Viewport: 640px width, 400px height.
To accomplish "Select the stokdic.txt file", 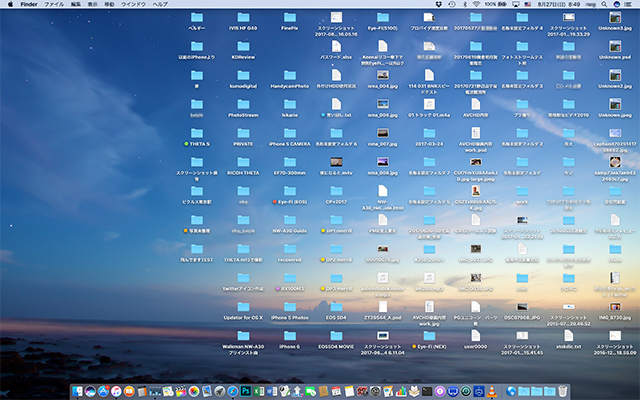I will (x=567, y=335).
